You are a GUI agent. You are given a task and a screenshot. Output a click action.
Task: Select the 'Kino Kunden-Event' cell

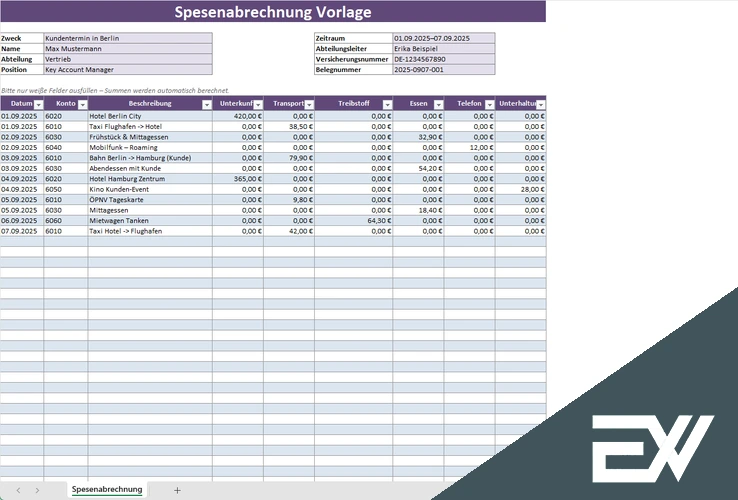(150, 189)
